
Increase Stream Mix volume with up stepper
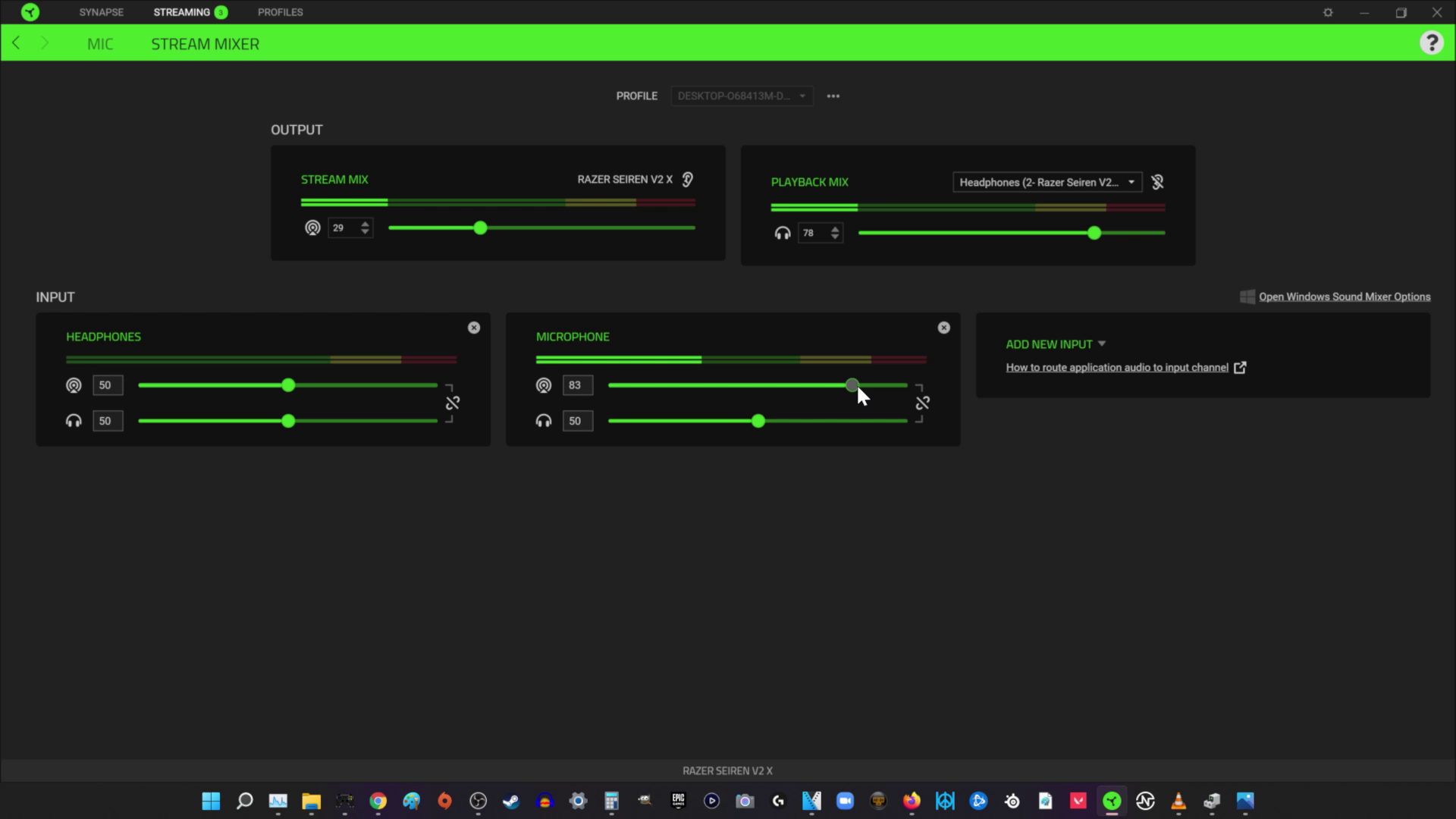(366, 223)
